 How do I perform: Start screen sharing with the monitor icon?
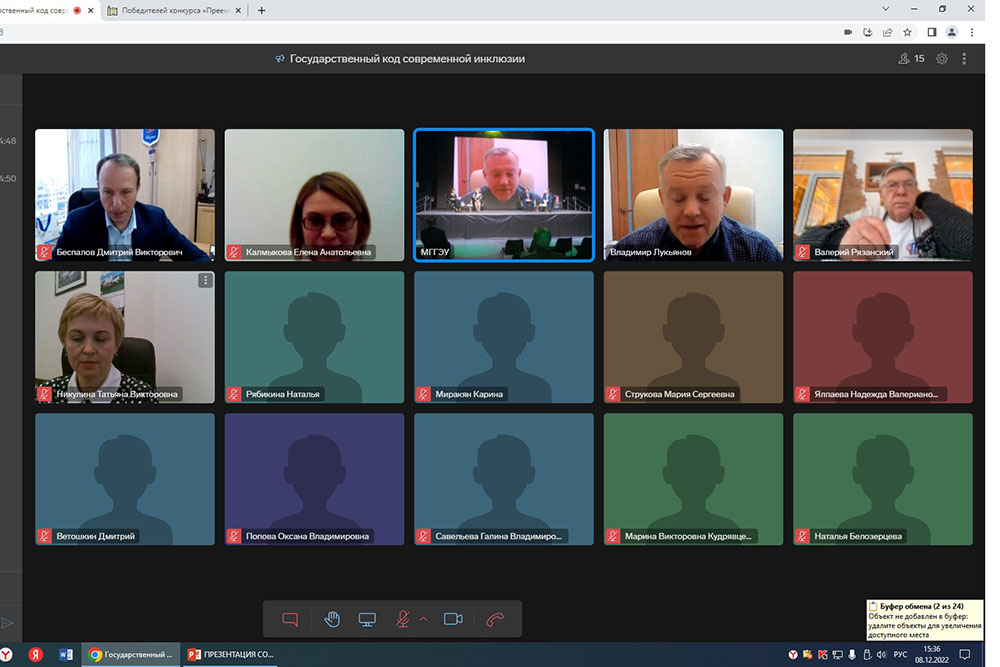tap(368, 619)
